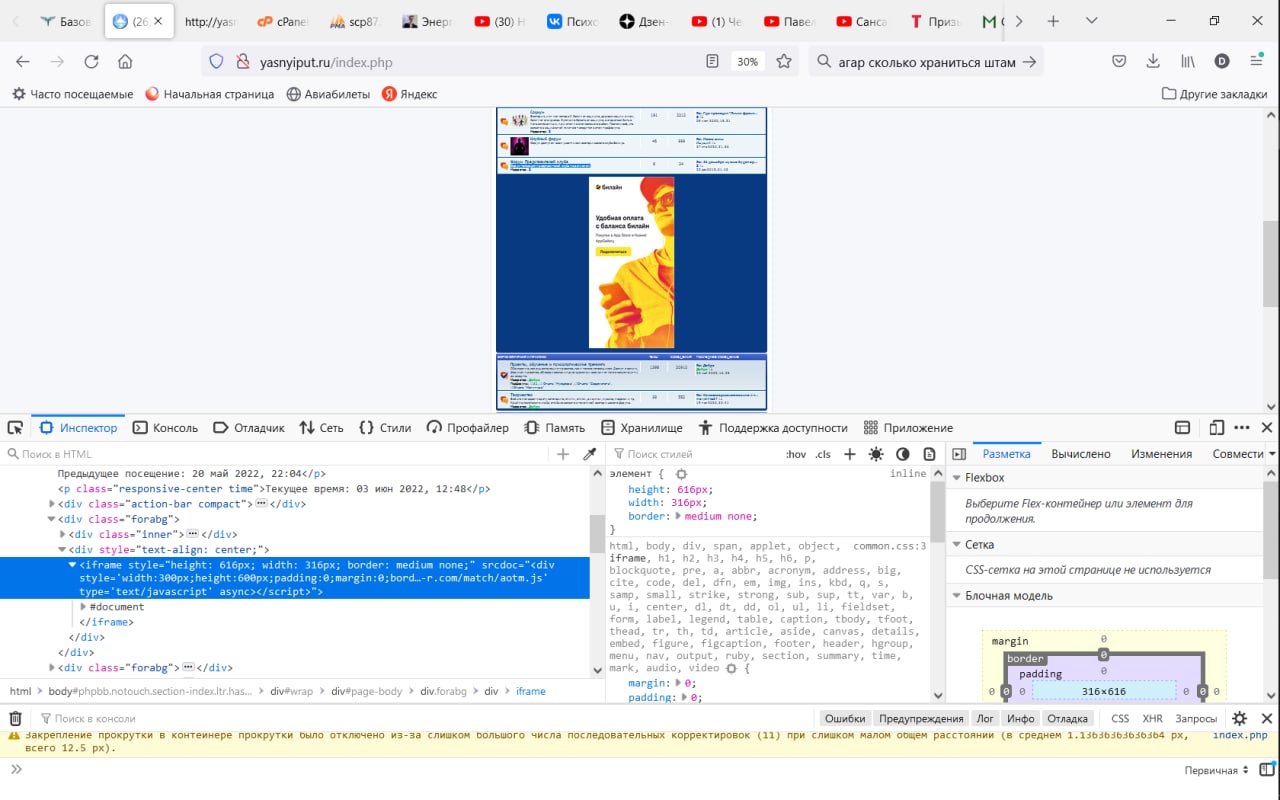Activate the element picker tool in DevTools
This screenshot has height=800, width=1280.
tap(15, 428)
